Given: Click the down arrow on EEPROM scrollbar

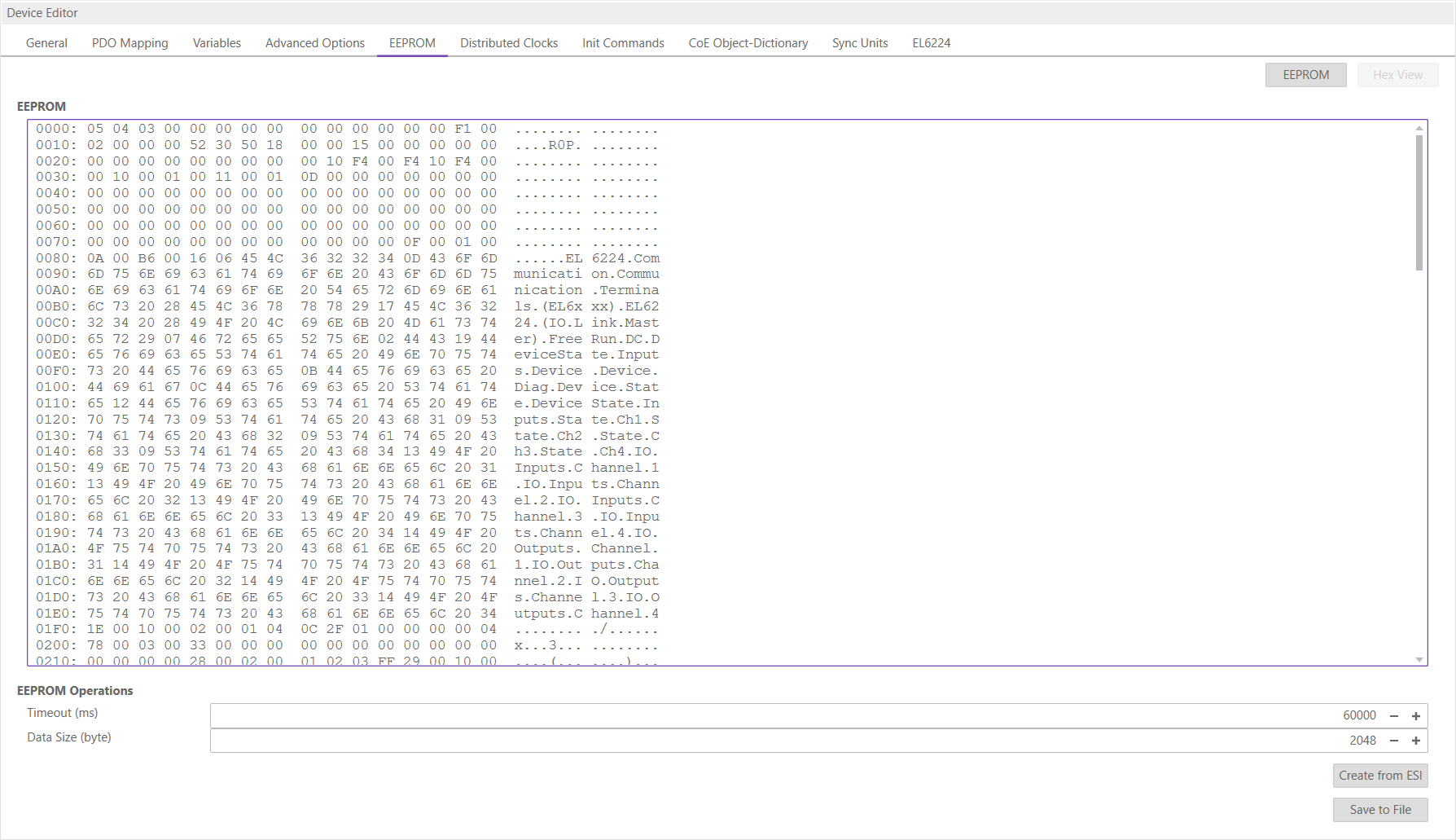Looking at the screenshot, I should 1419,660.
